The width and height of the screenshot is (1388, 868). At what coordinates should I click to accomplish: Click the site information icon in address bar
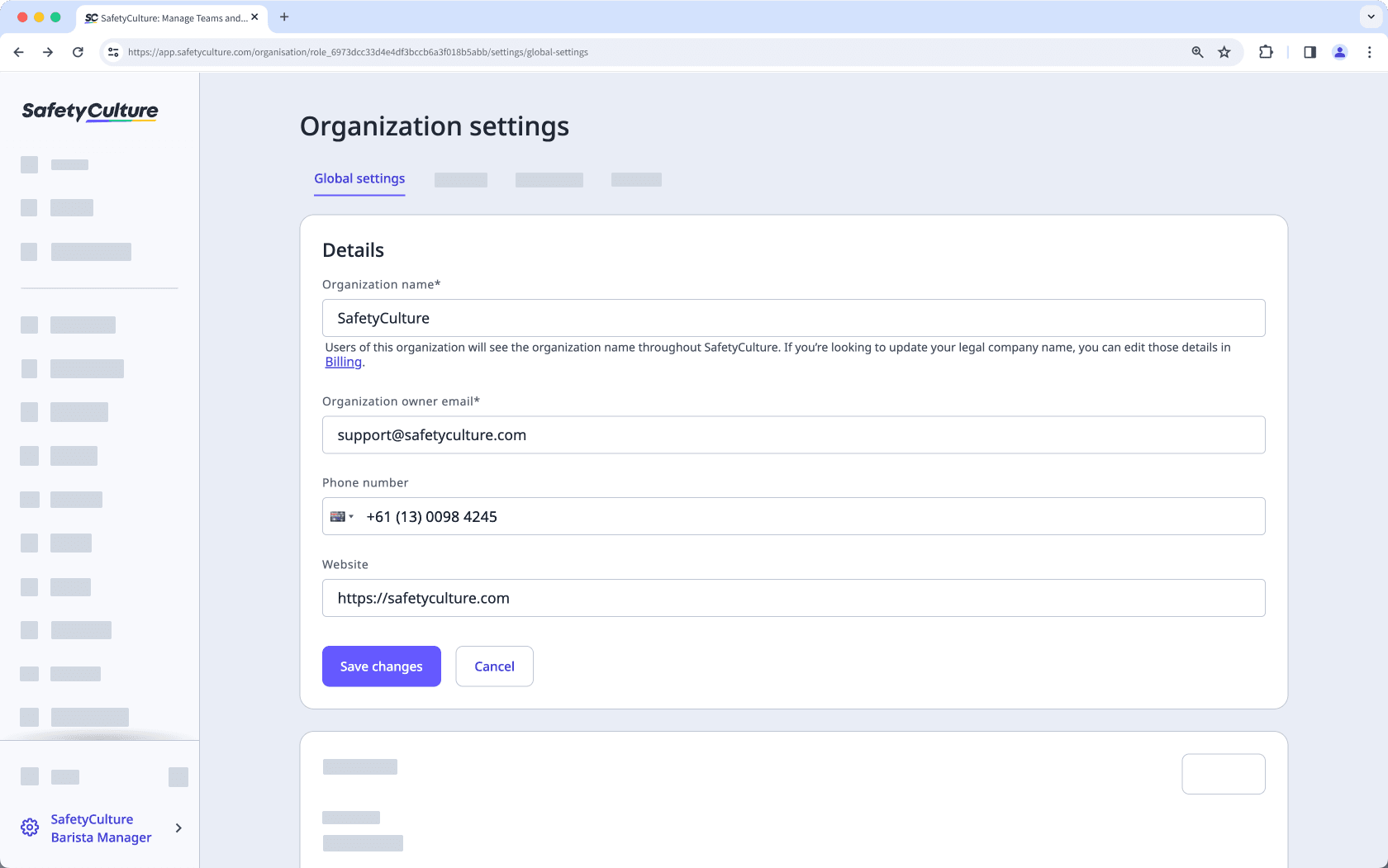pyautogui.click(x=112, y=51)
